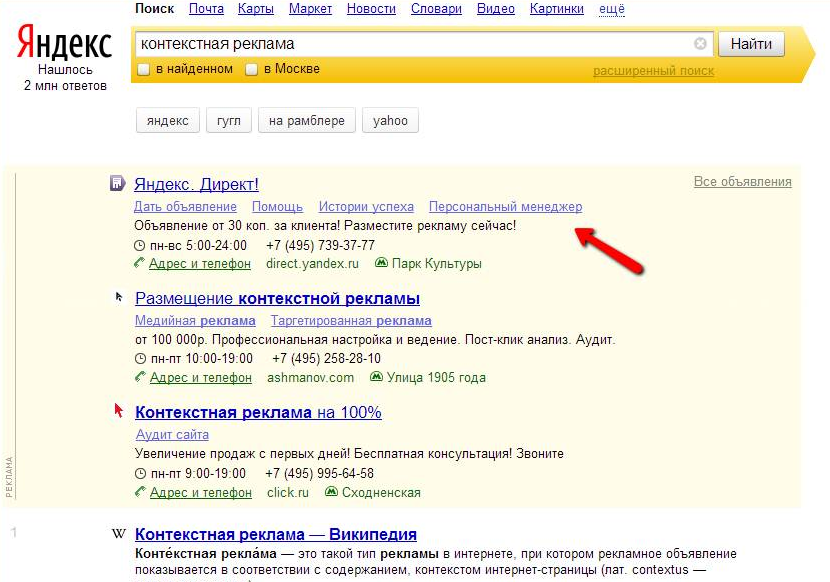Go to Маркет in the top navigation
Viewport: 830px width, 582px height.
(x=310, y=9)
